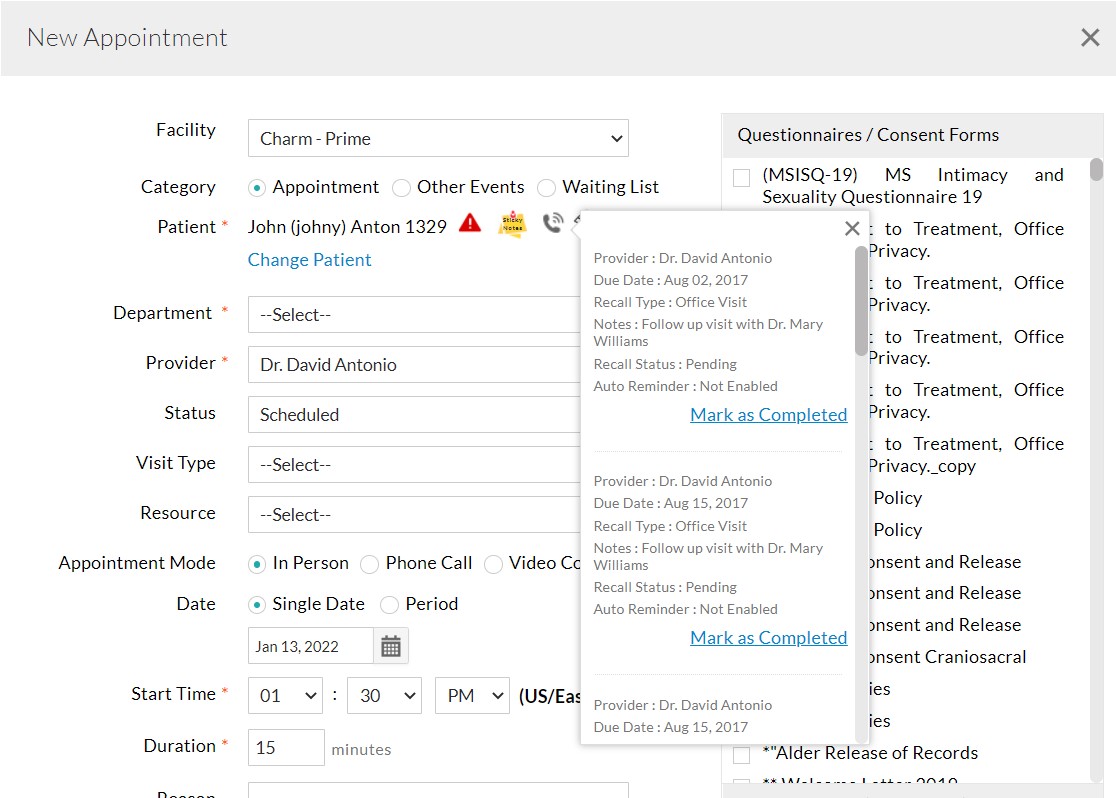Click the Change Patient link
The width and height of the screenshot is (1116, 798).
(x=309, y=260)
